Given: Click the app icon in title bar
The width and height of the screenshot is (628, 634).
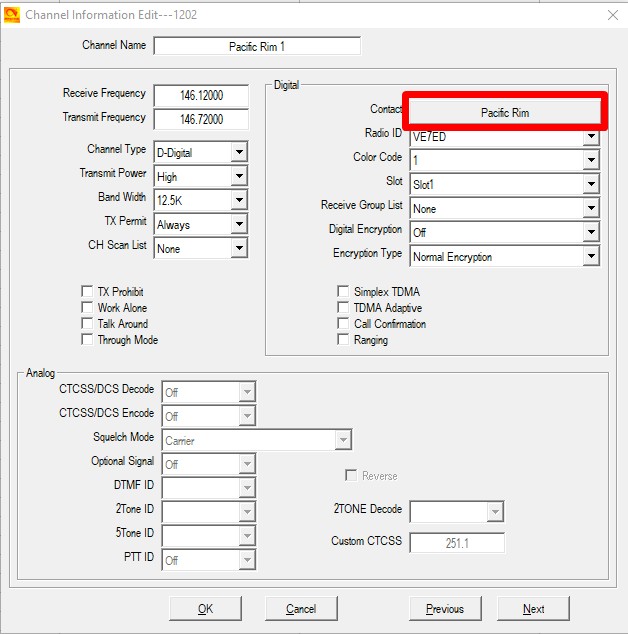Looking at the screenshot, I should click(11, 14).
